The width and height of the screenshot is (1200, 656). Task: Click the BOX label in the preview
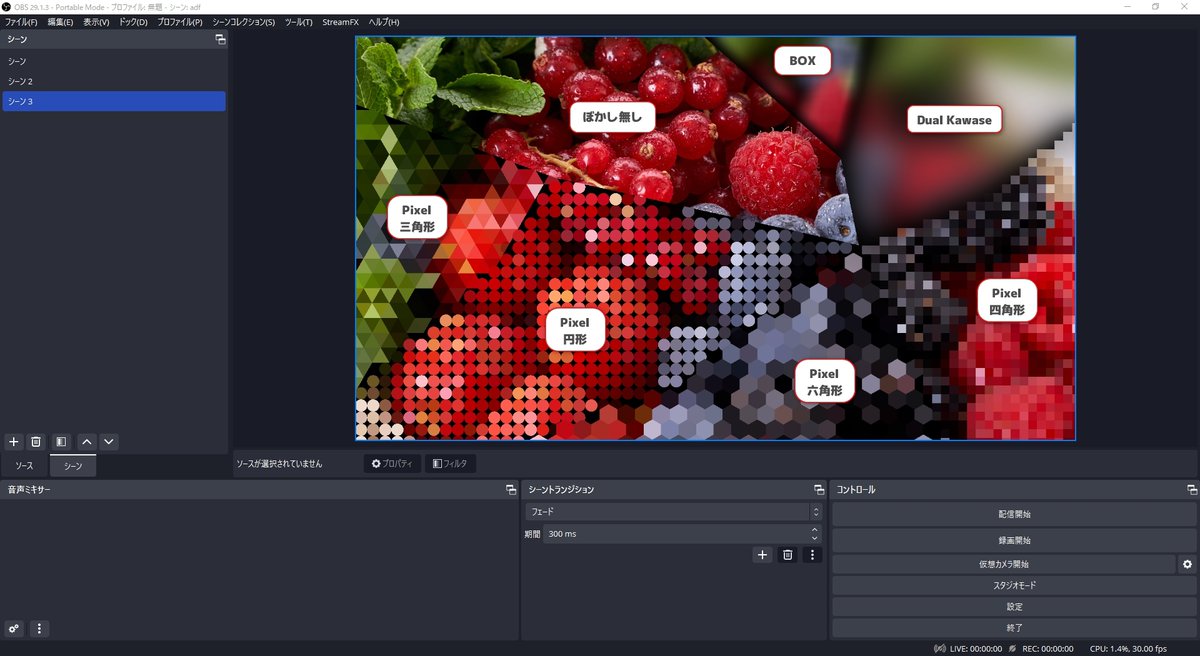(x=803, y=61)
